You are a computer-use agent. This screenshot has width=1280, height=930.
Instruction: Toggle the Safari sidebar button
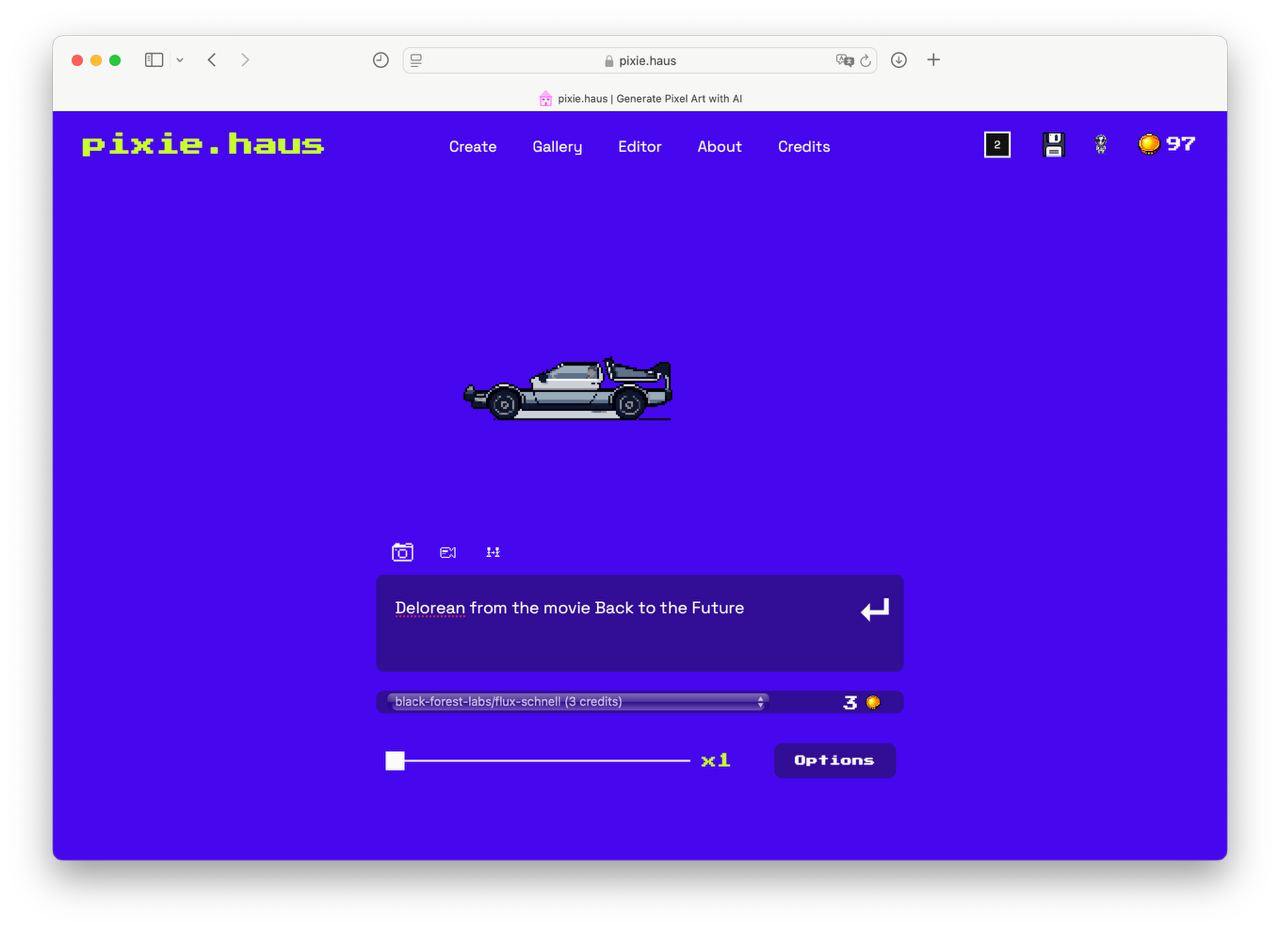tap(154, 60)
